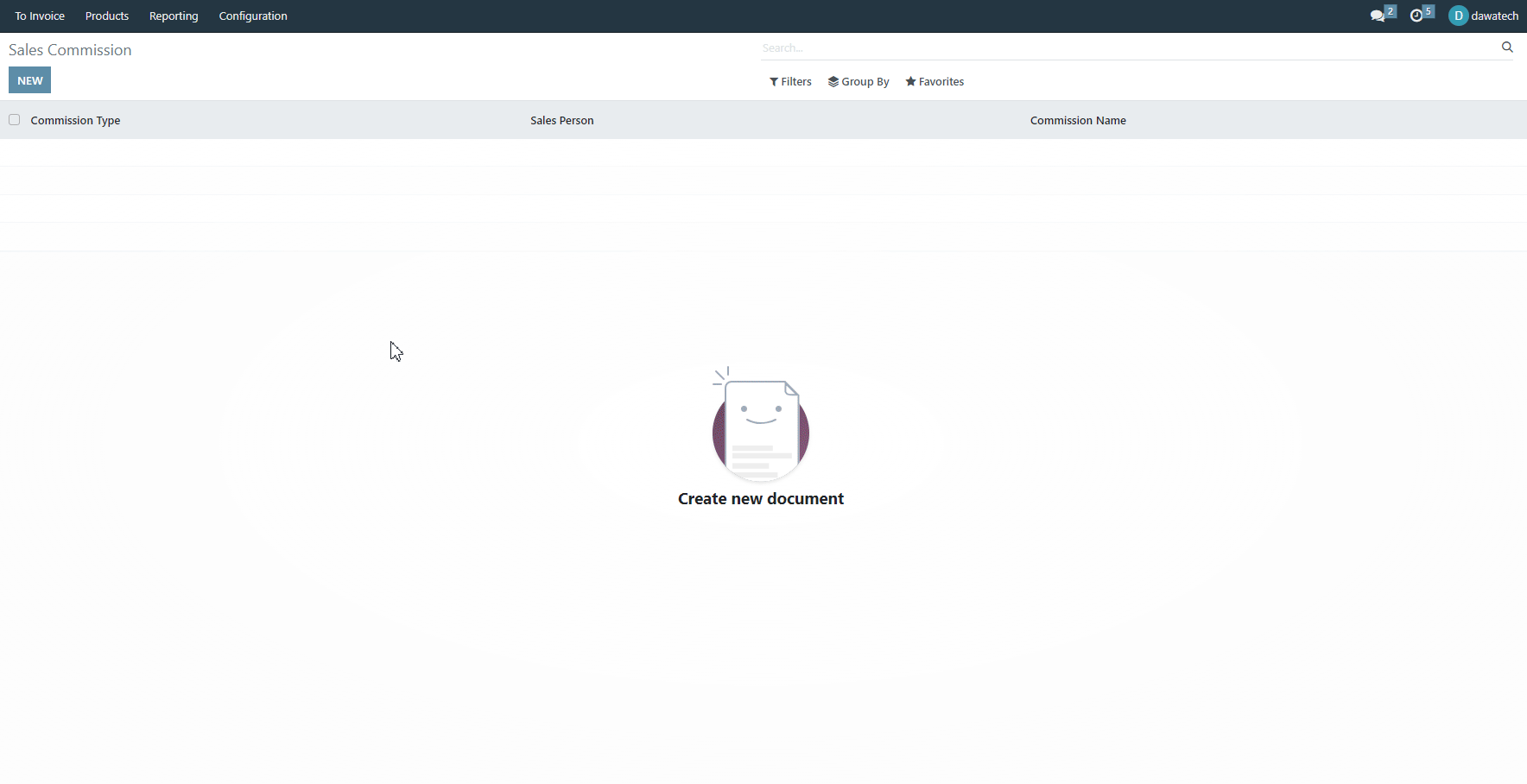Screen dimensions: 1527x784
Task: Open the dawatech user menu
Action: tap(1484, 16)
